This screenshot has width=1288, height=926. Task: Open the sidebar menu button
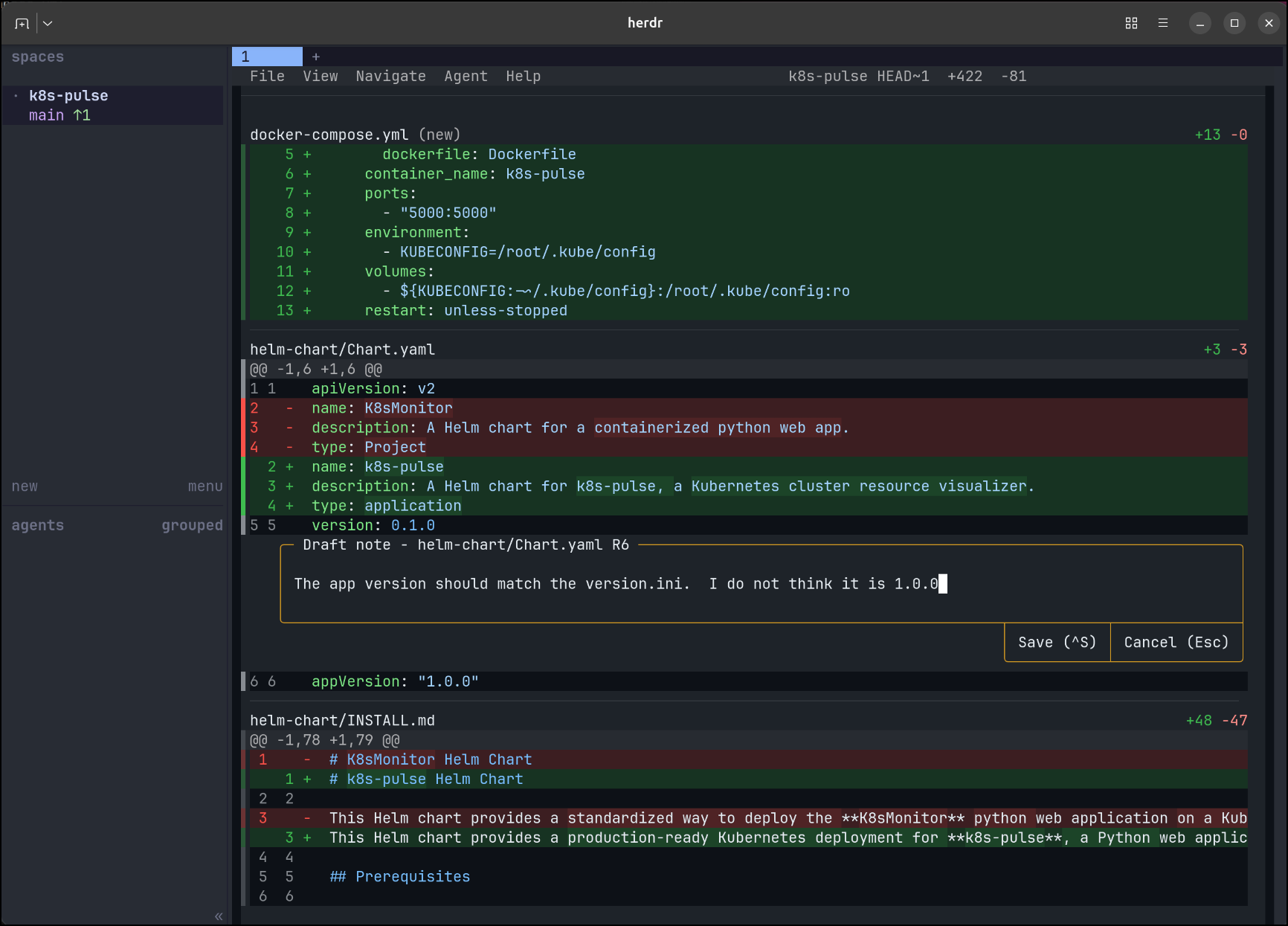coord(205,486)
